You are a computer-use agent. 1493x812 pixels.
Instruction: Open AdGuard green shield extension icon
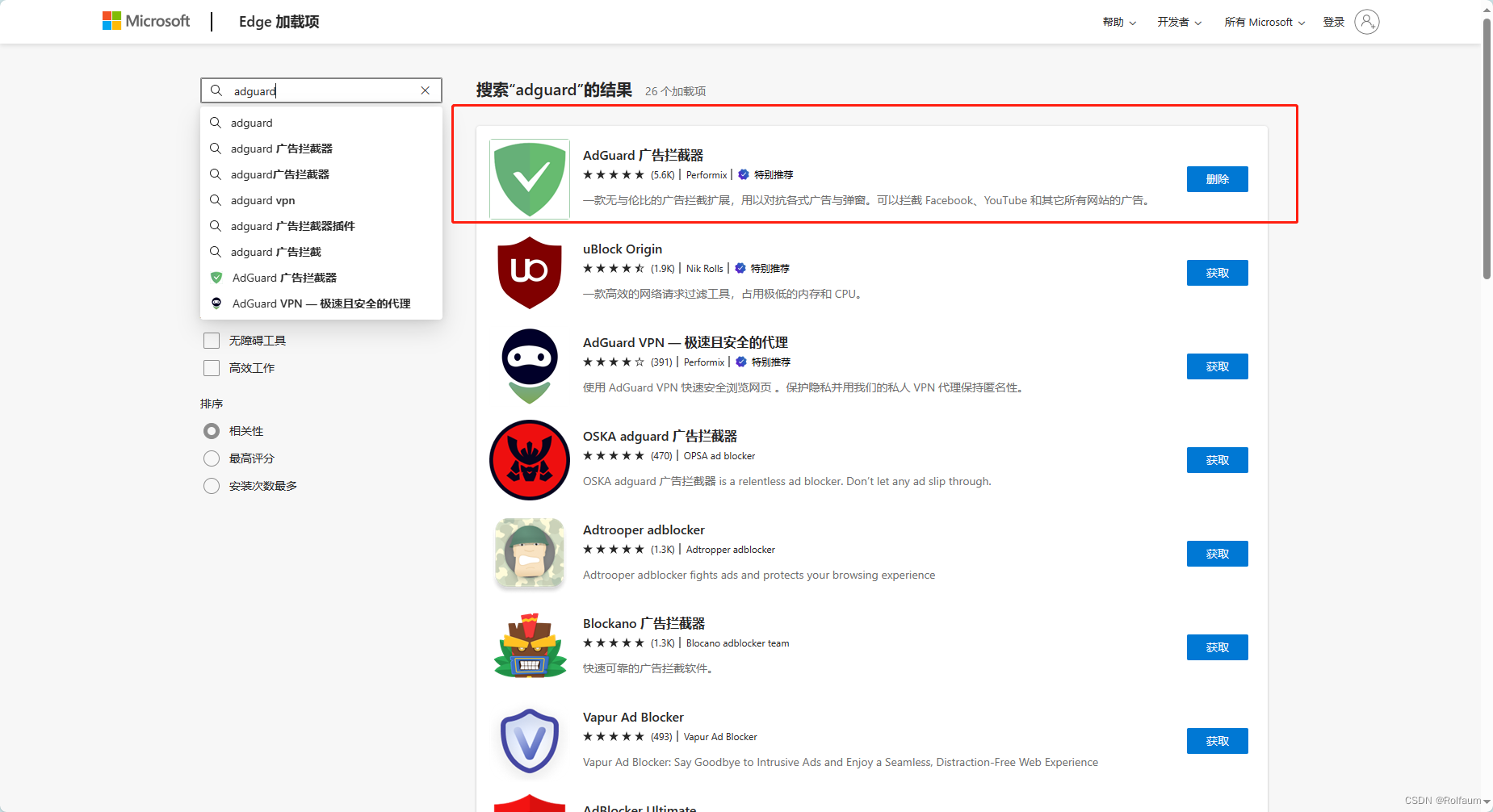(530, 179)
